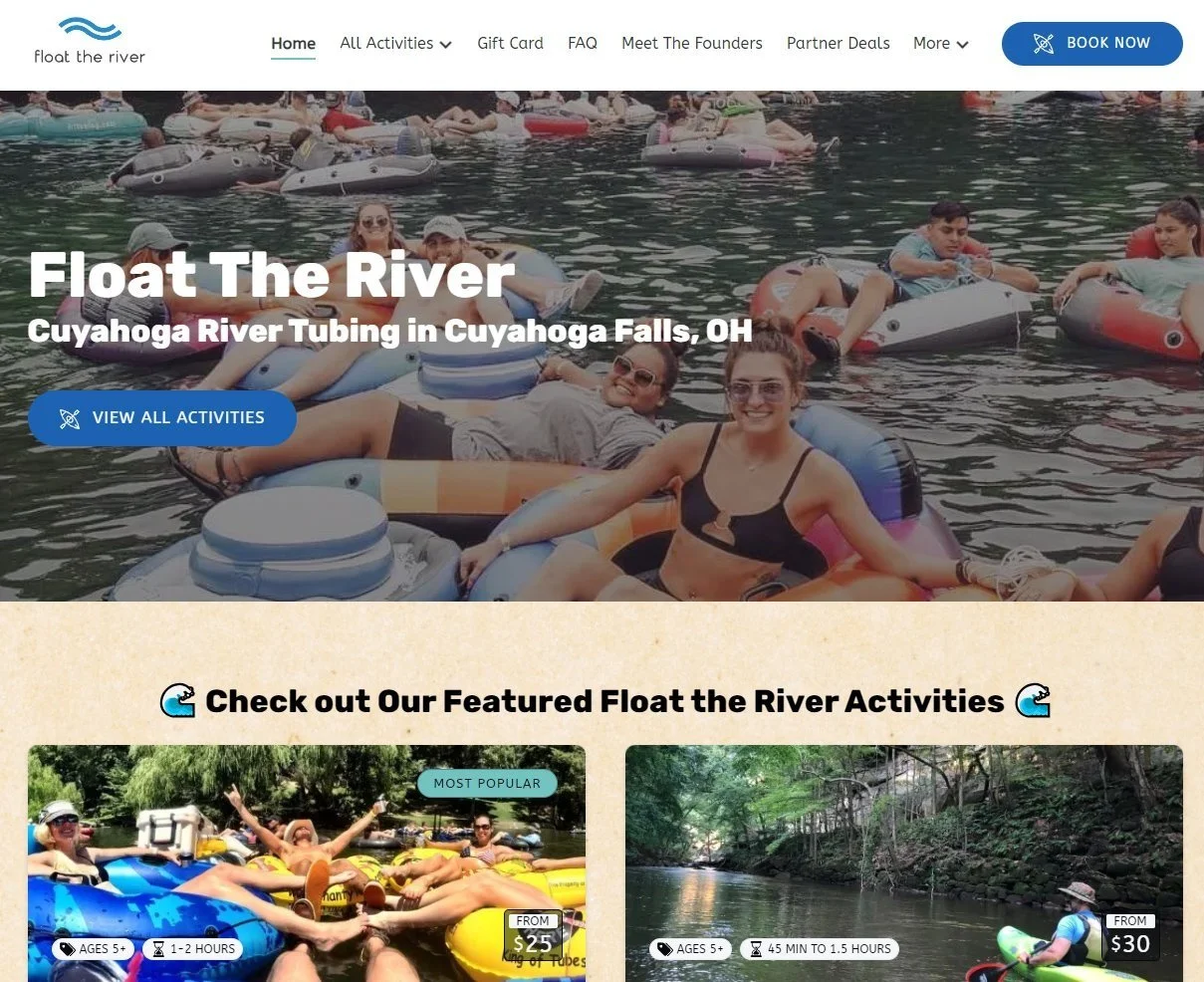Viewport: 1204px width, 982px height.
Task: Open the Gift Card page
Action: (x=510, y=44)
